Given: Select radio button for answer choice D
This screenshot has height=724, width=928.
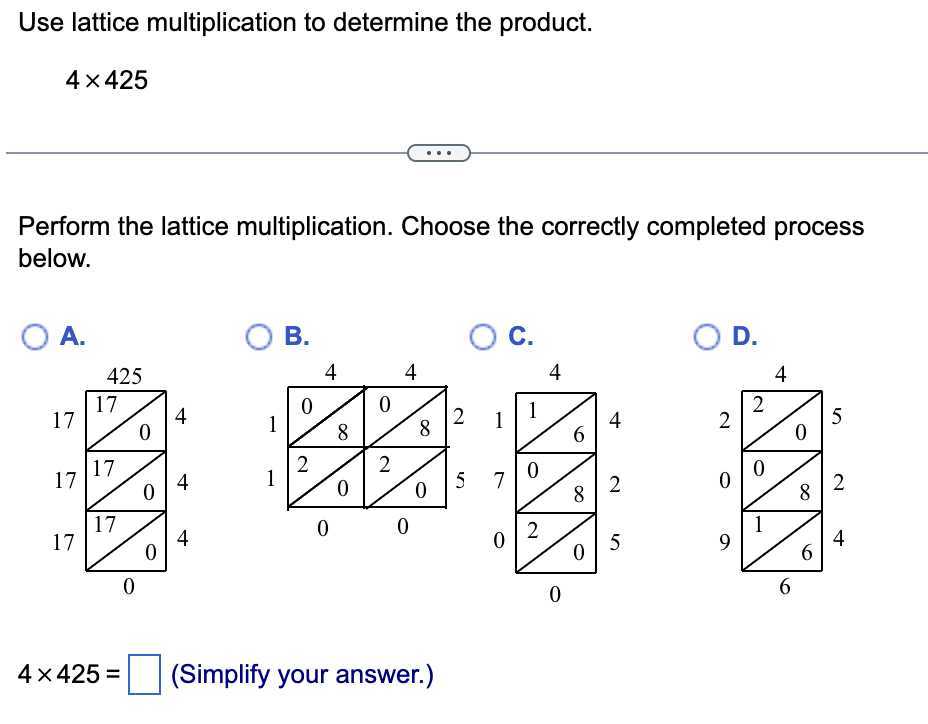Looking at the screenshot, I should tap(707, 337).
